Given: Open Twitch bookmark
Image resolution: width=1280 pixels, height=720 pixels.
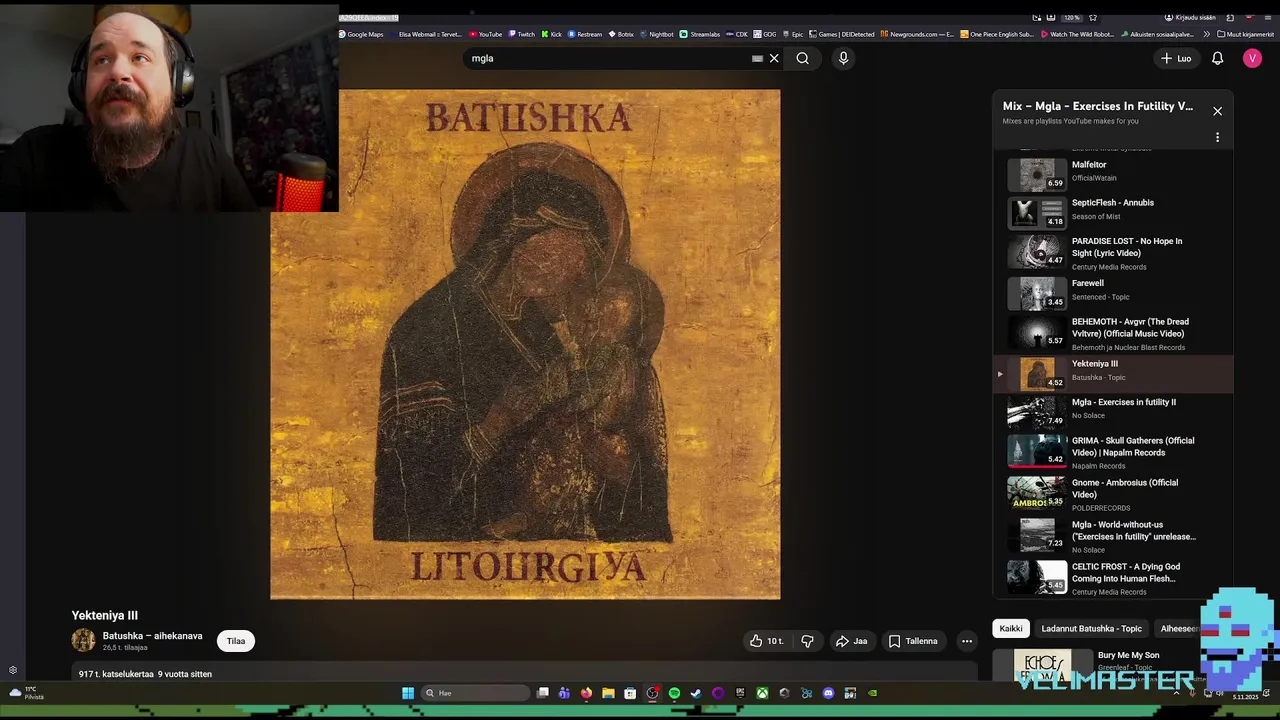Looking at the screenshot, I should [521, 34].
